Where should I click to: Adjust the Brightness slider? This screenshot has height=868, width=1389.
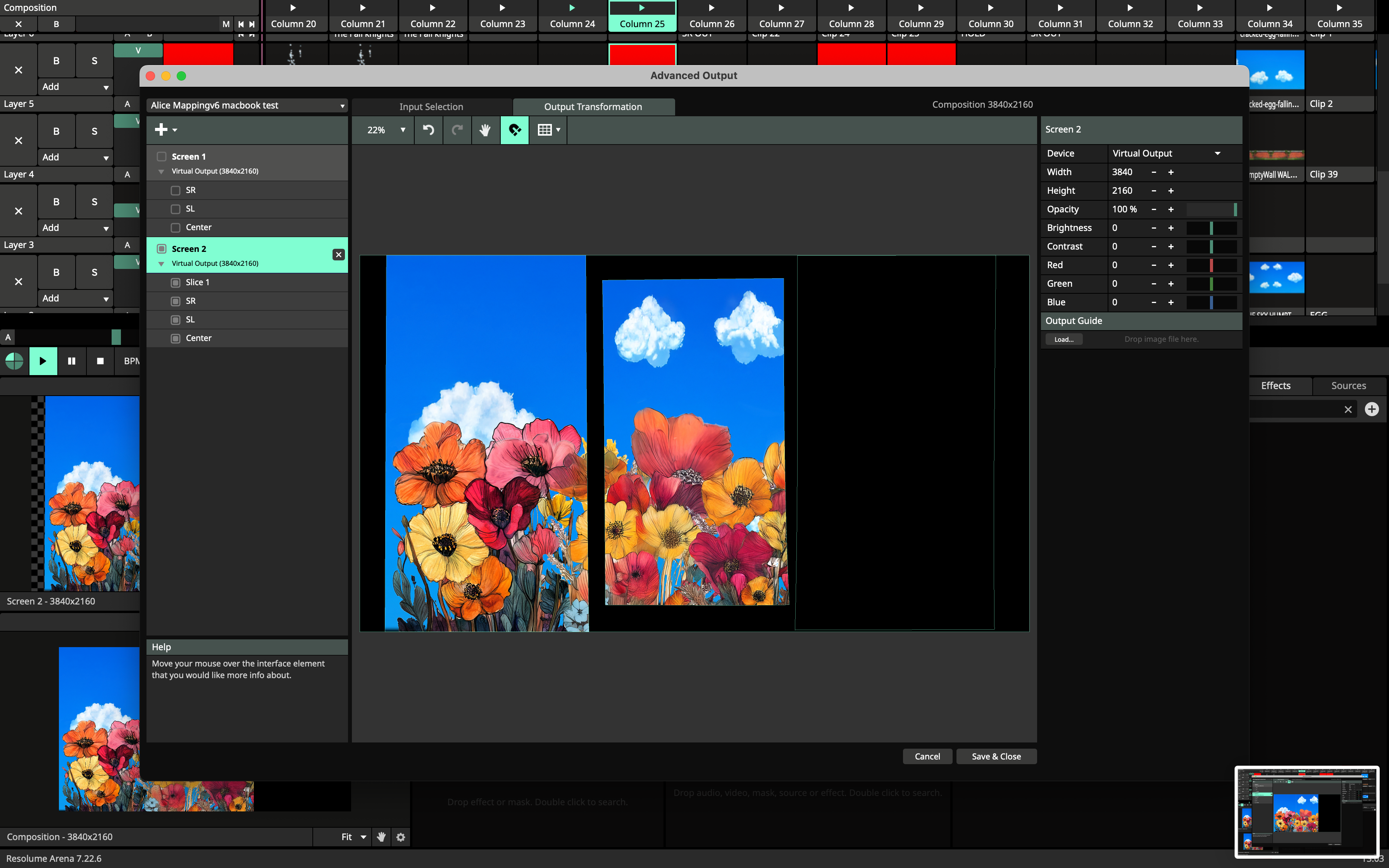tap(1211, 228)
